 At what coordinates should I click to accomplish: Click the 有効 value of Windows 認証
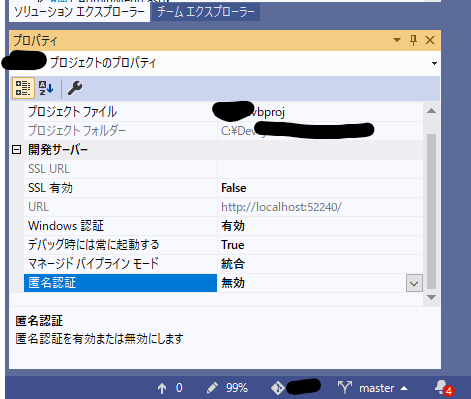[233, 226]
